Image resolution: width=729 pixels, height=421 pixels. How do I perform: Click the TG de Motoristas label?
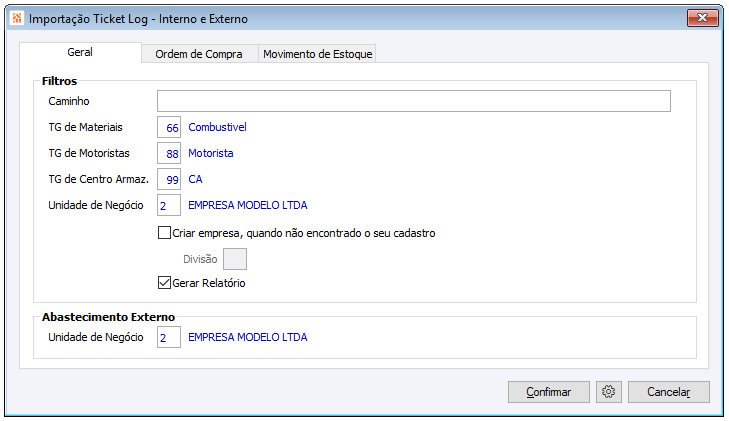tap(89, 153)
